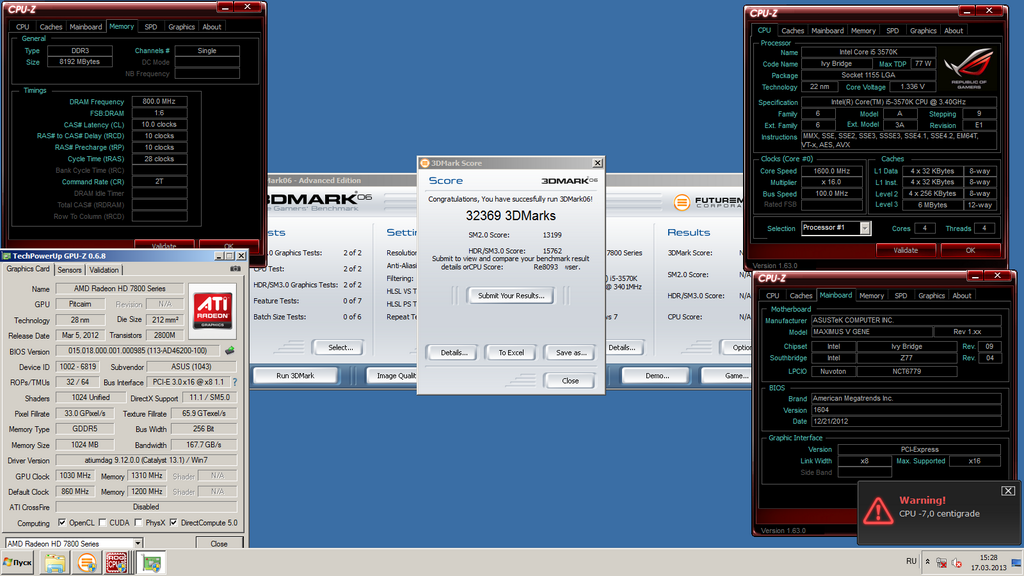Image resolution: width=1024 pixels, height=576 pixels.
Task: Click the Details button in score dialog
Action: (x=454, y=353)
